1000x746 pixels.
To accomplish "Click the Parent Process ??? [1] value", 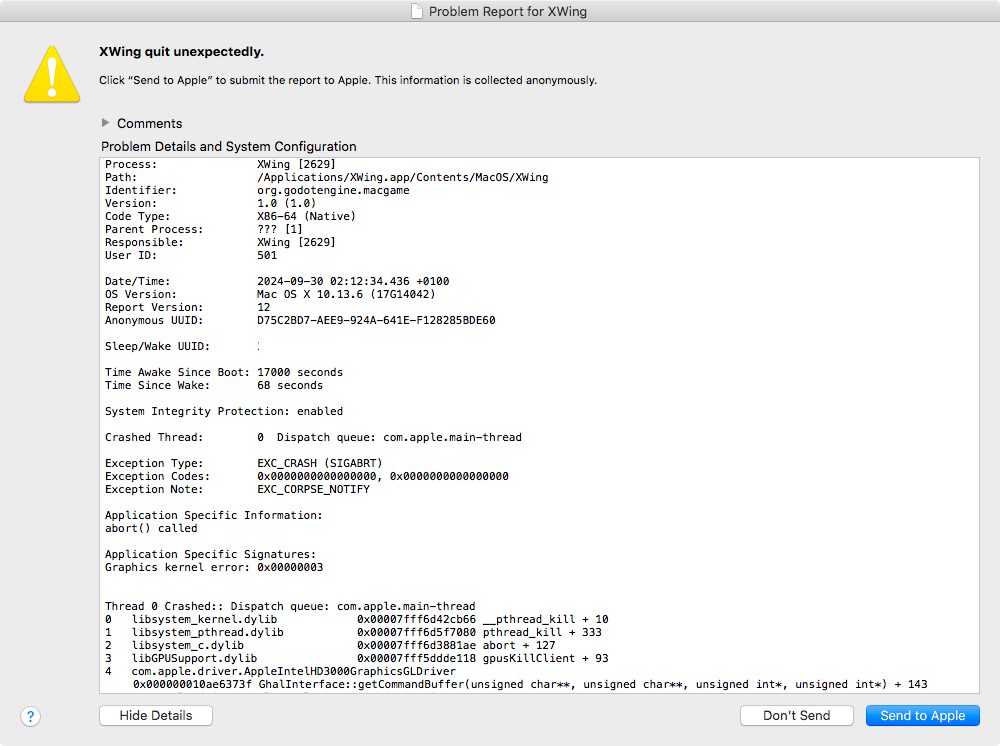I will pyautogui.click(x=280, y=229).
